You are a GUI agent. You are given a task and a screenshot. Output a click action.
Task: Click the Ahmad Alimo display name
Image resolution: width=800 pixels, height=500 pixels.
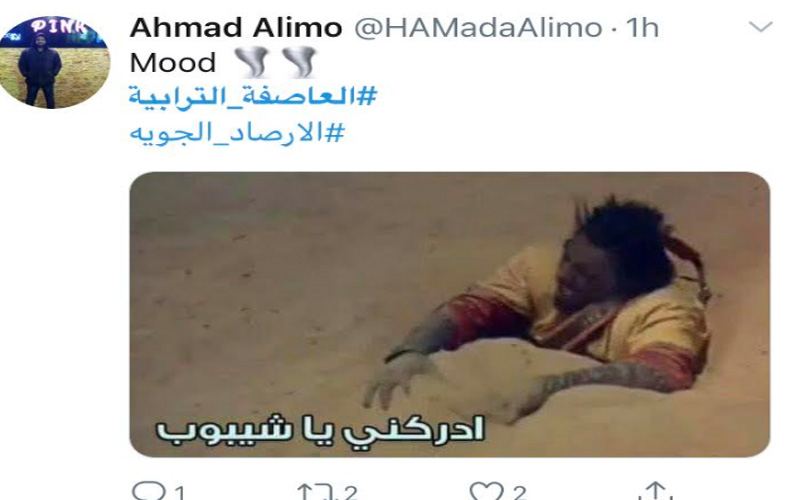click(x=236, y=28)
